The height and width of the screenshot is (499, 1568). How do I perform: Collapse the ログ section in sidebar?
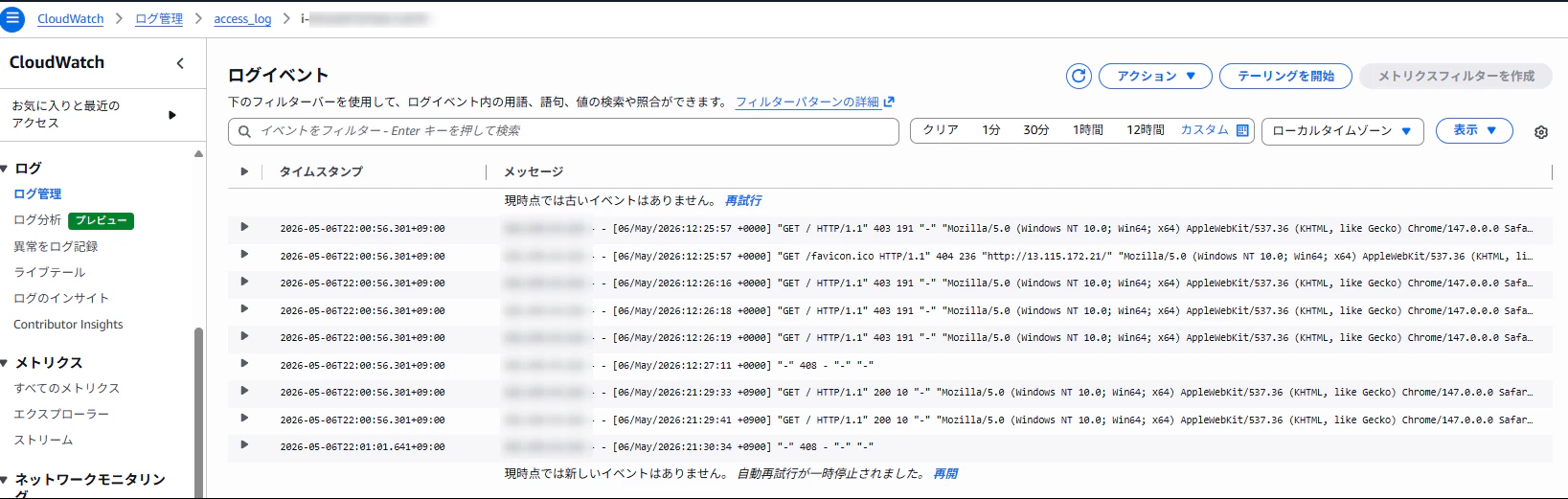click(x=5, y=169)
